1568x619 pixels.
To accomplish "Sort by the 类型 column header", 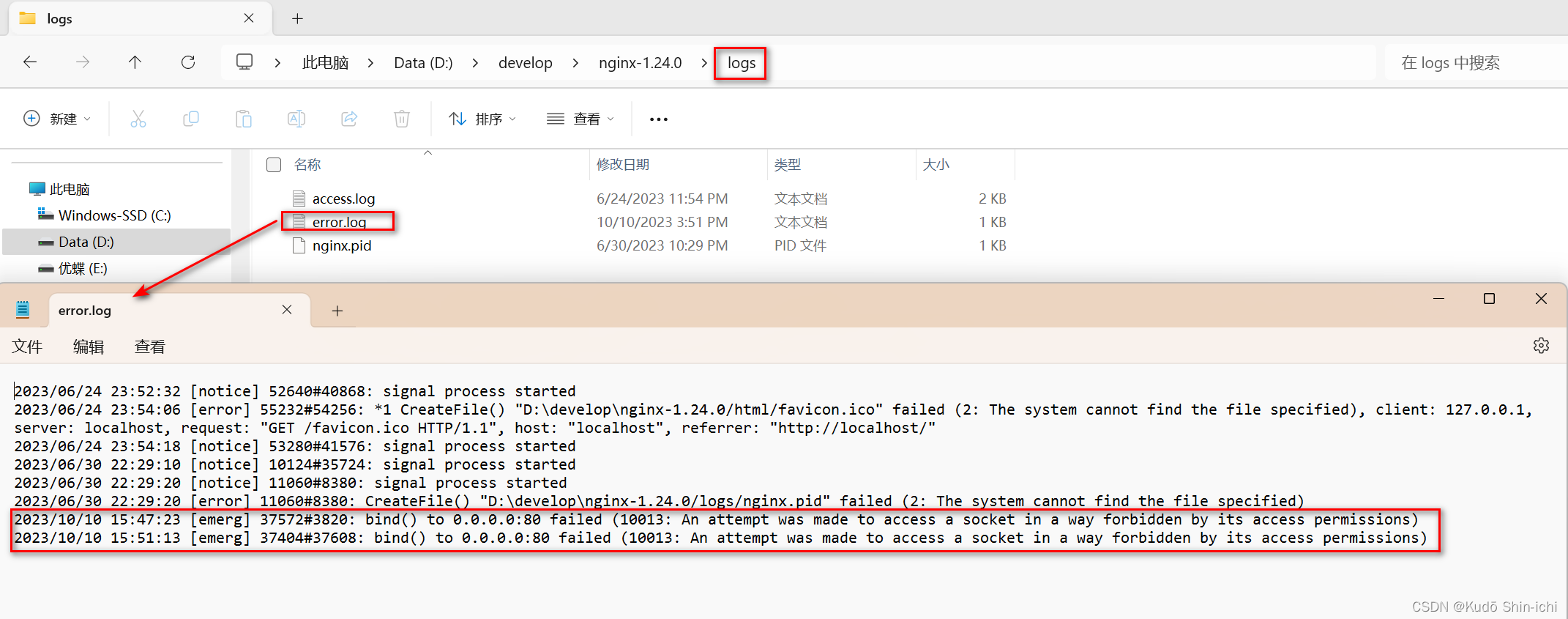I will [x=788, y=165].
